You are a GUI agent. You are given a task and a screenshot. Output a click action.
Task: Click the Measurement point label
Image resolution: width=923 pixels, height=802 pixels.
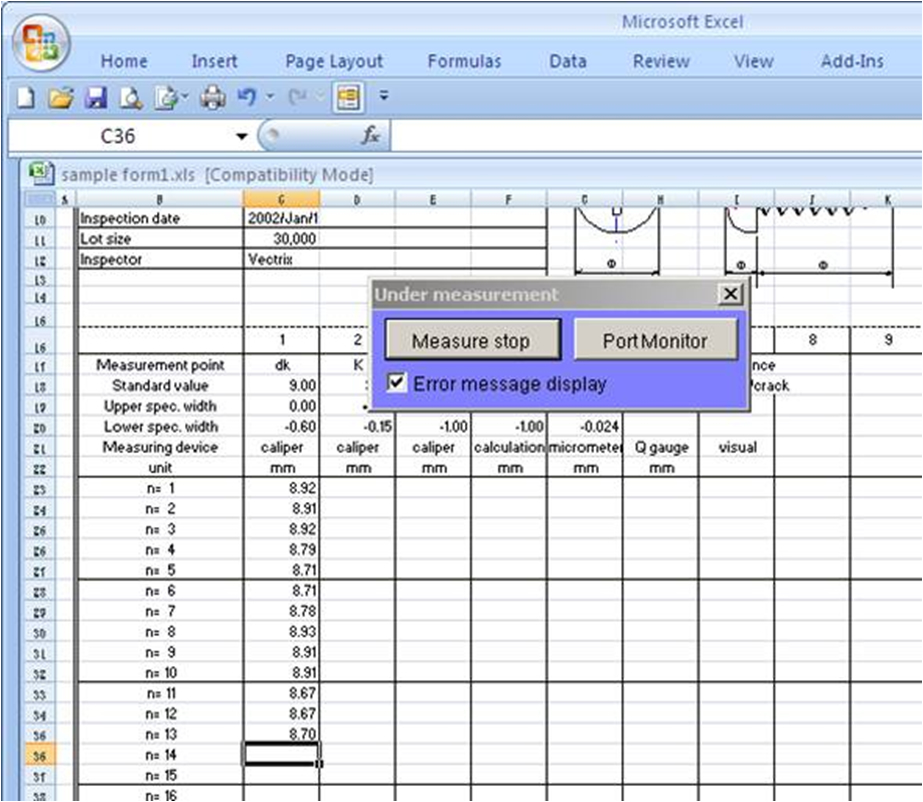click(x=161, y=365)
